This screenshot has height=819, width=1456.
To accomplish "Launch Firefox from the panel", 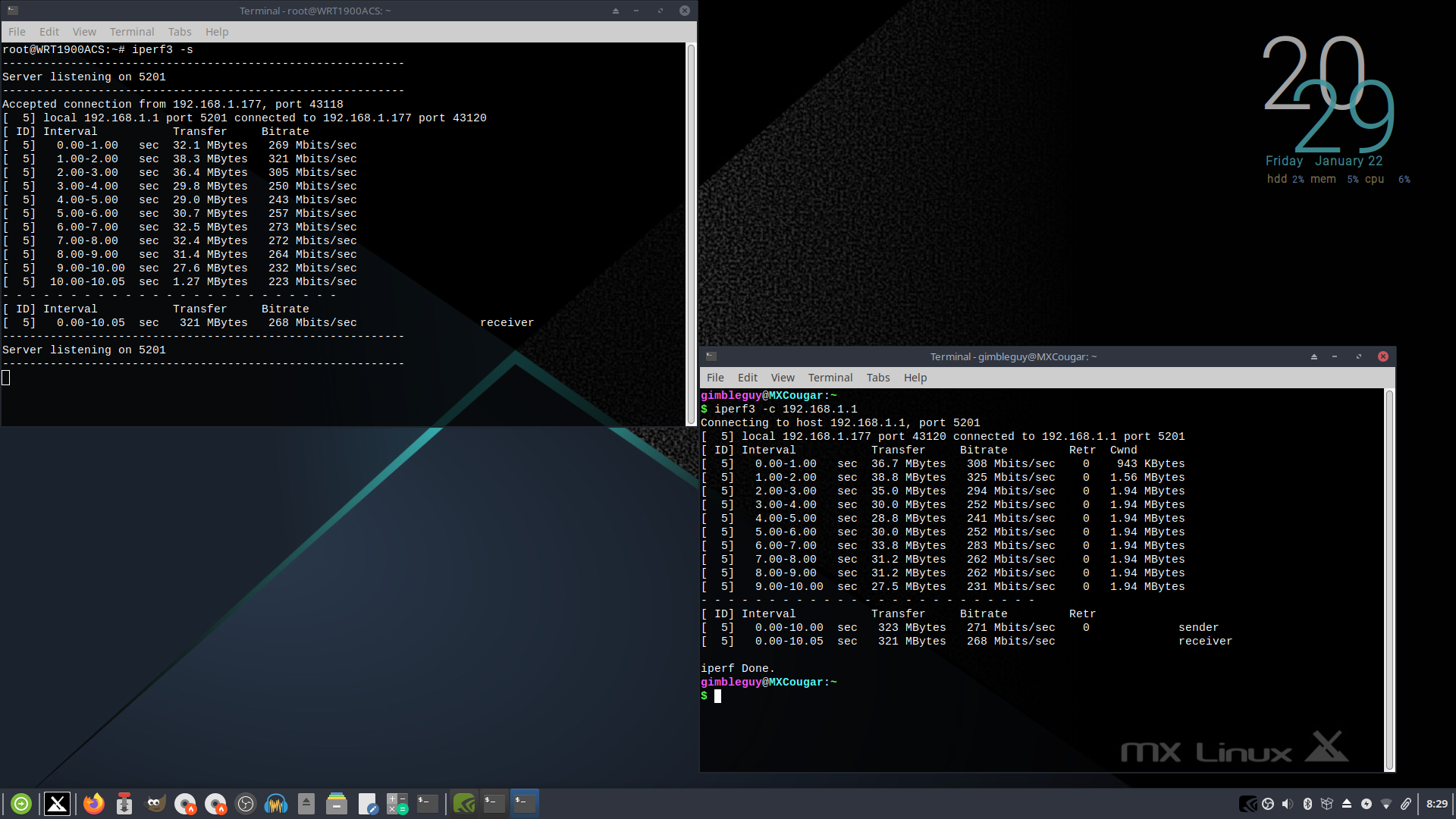I will 94,804.
